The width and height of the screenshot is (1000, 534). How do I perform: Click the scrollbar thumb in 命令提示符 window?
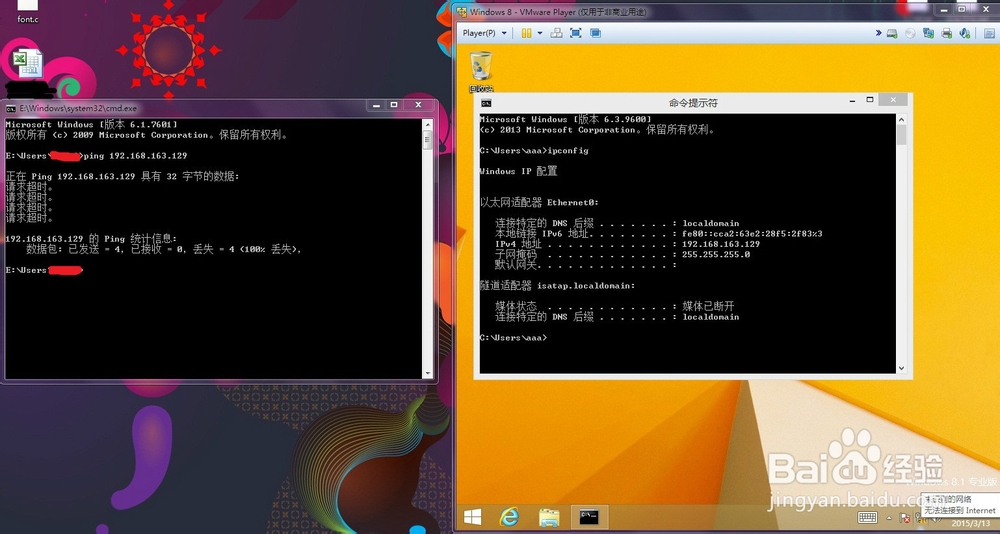pos(901,135)
